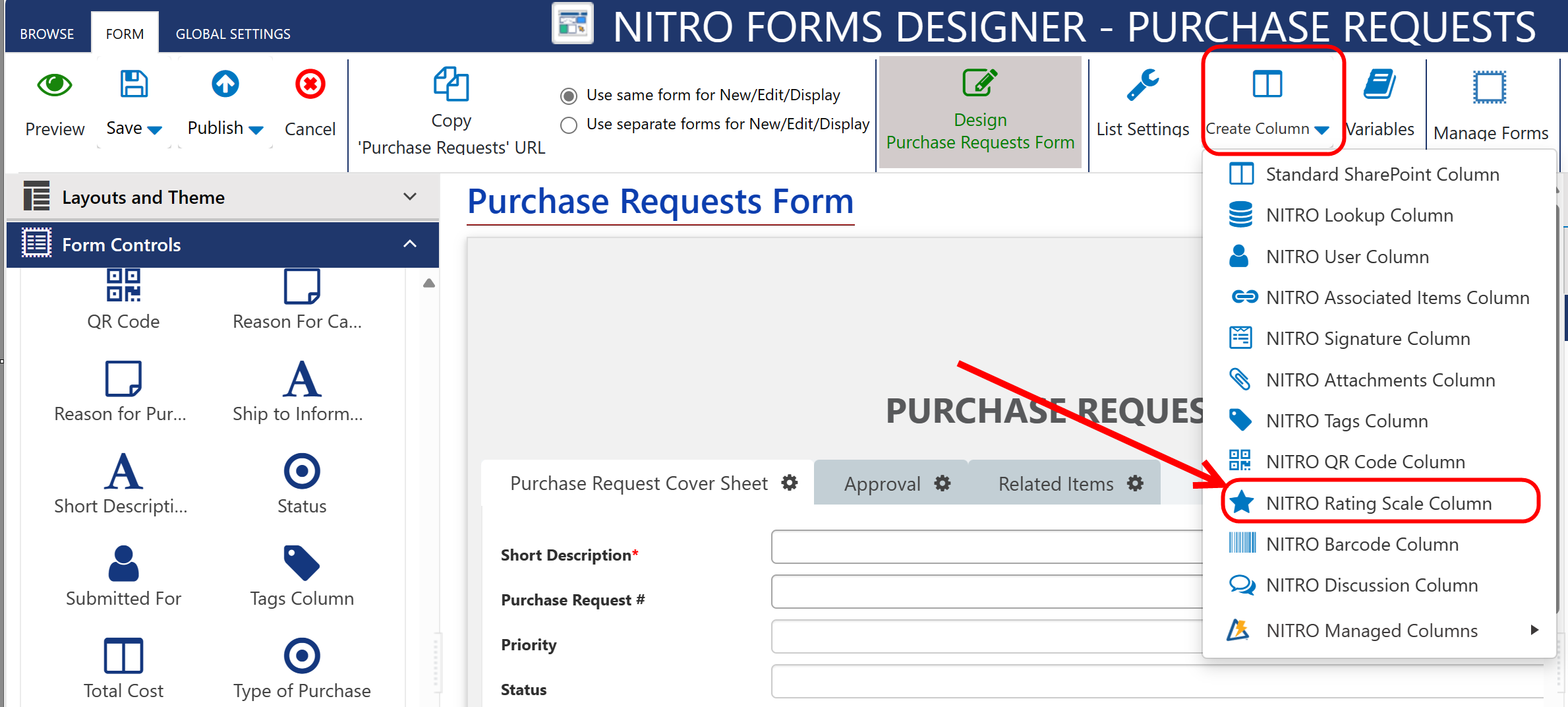Select the Reason for Pur... control
Image resolution: width=1568 pixels, height=707 pixels.
122,392
